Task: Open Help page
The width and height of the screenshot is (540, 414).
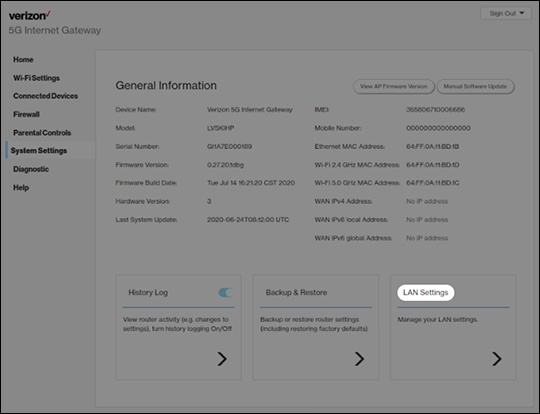Action: [x=21, y=187]
